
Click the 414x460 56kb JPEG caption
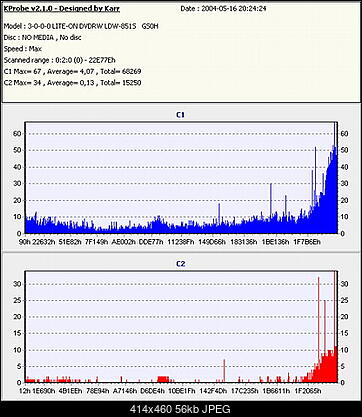pos(180,409)
